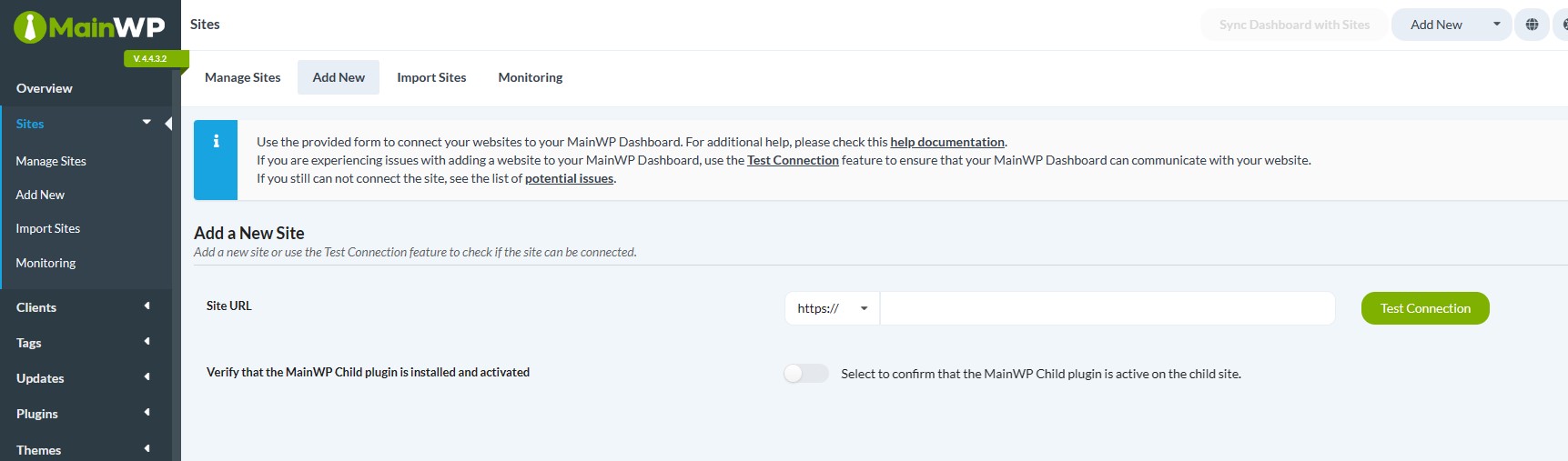
Task: Focus the Site URL text field
Action: (x=1107, y=308)
